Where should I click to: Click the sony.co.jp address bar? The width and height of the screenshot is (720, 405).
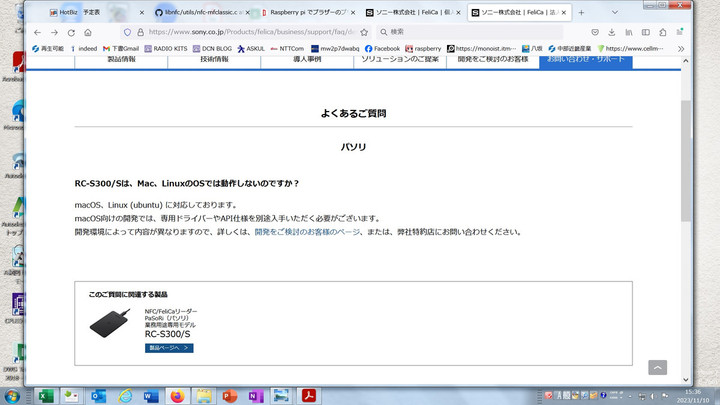coord(252,32)
